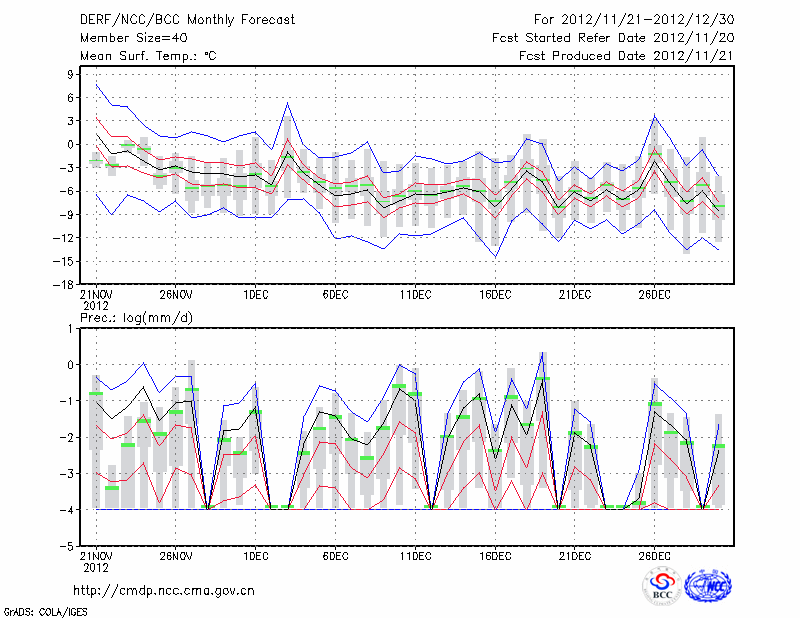
Task: Click 21DEC tick on the precipitation chart
Action: 575,556
